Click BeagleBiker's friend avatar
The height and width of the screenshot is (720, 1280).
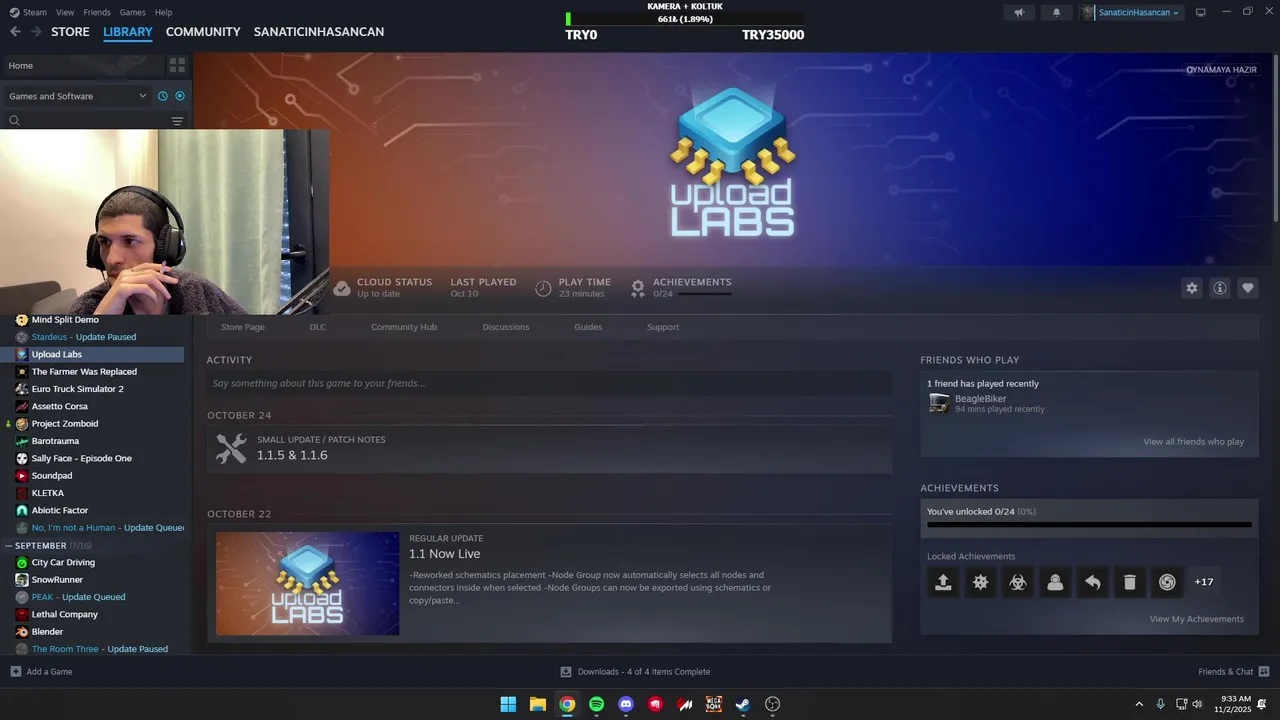click(x=939, y=403)
